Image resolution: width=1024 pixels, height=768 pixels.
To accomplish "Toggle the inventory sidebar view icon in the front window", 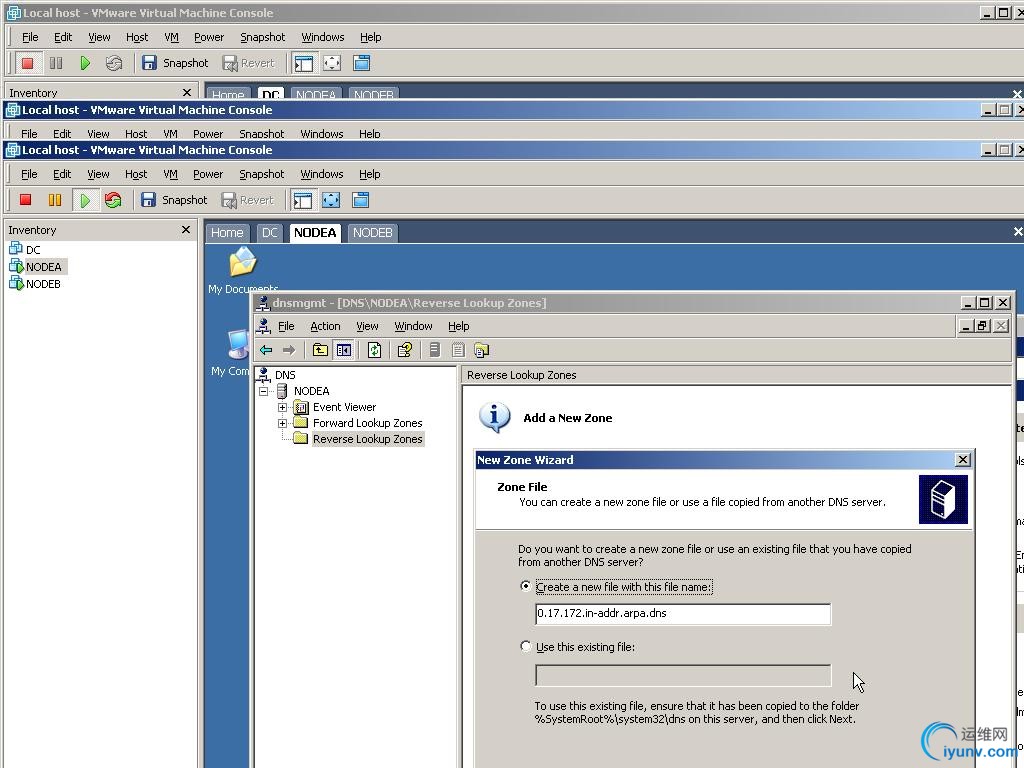I will tap(302, 200).
